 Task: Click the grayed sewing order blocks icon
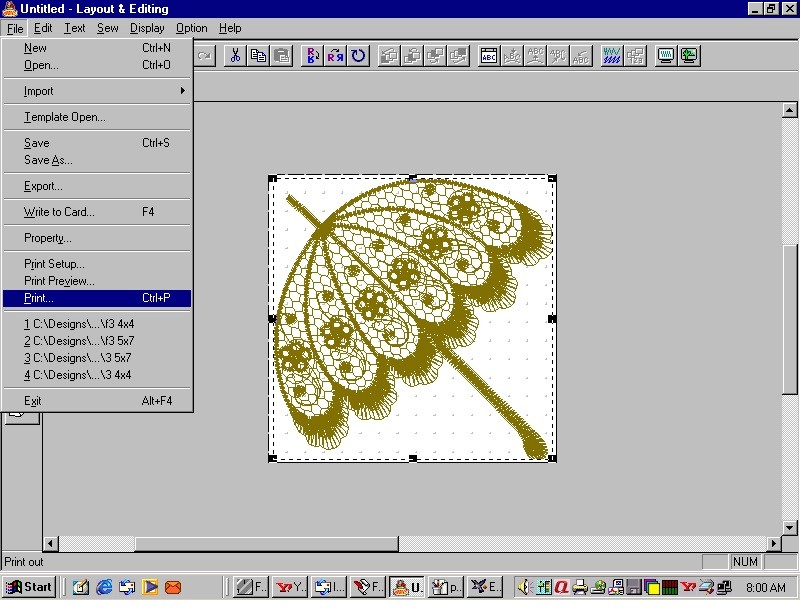click(x=635, y=56)
